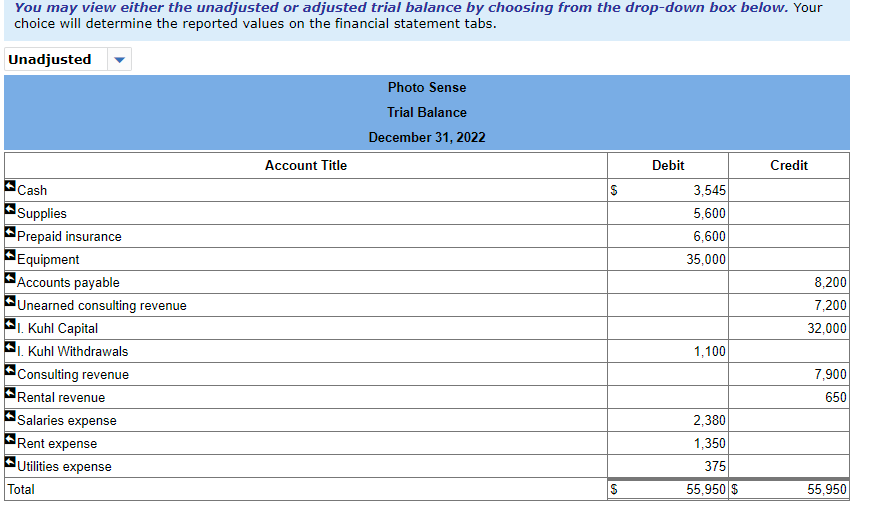Select the Utilities expense account title

point(64,467)
